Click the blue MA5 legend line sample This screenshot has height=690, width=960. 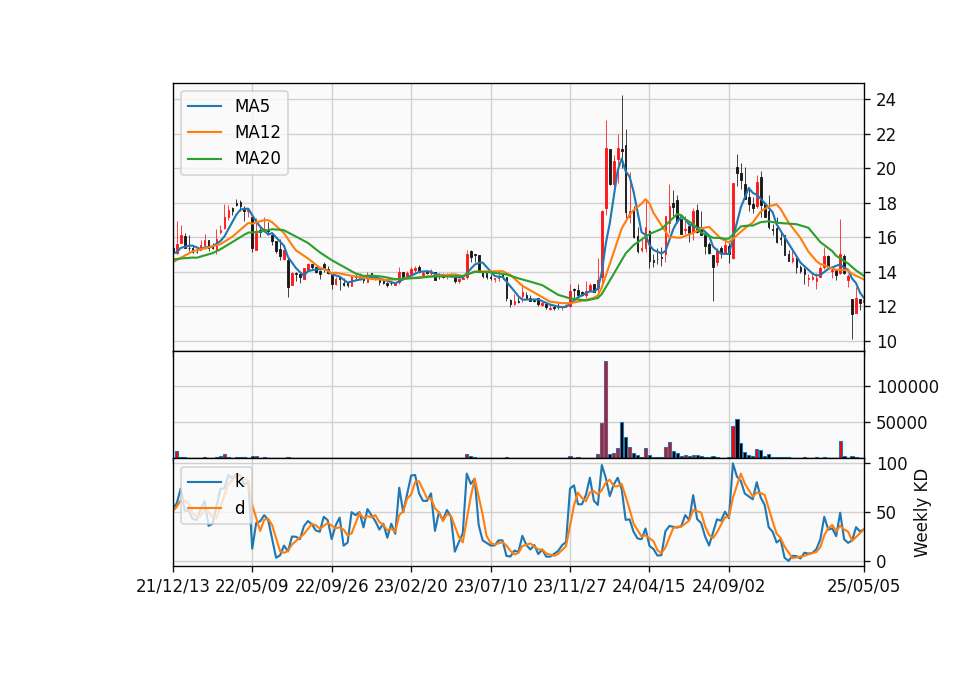pyautogui.click(x=204, y=106)
